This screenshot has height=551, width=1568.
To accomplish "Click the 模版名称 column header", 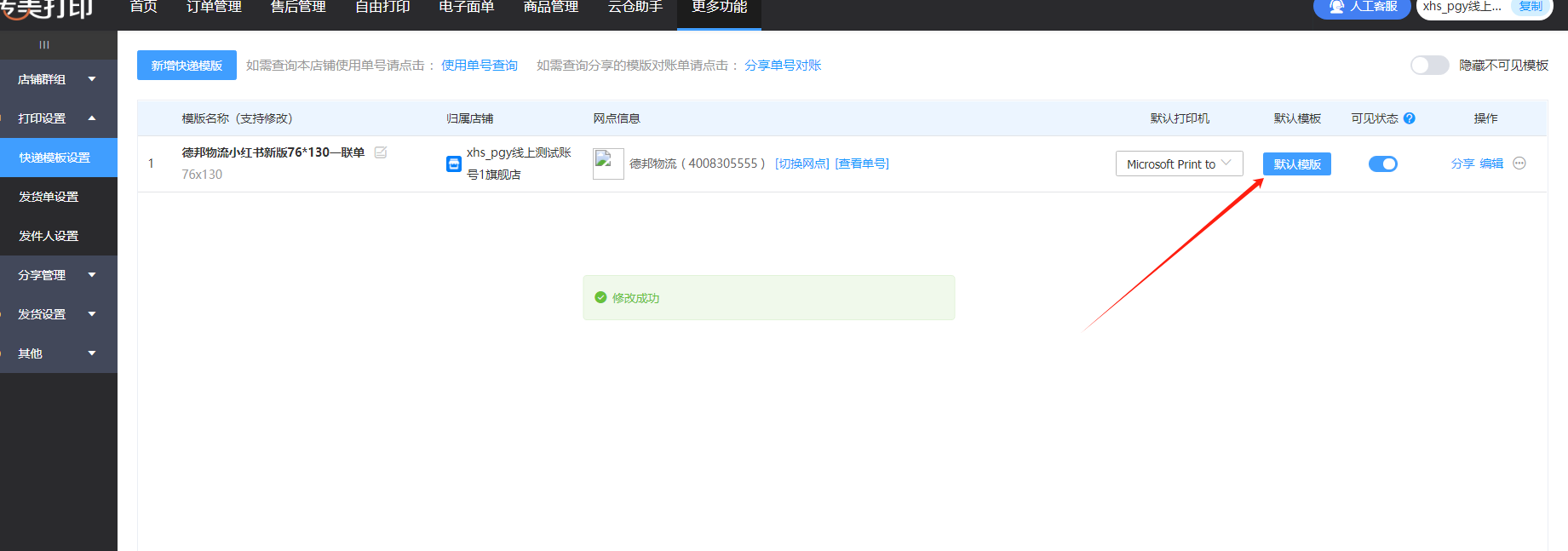I will [x=237, y=118].
